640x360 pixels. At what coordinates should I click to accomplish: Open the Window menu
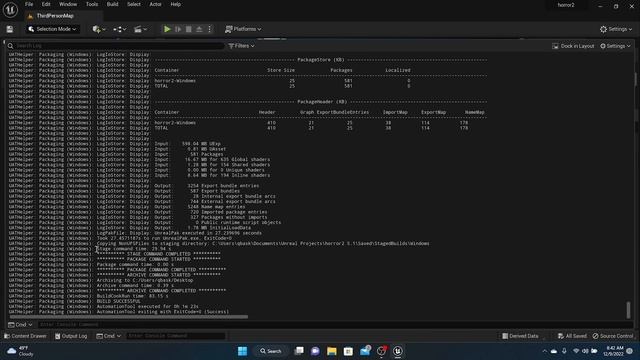pyautogui.click(x=68, y=4)
